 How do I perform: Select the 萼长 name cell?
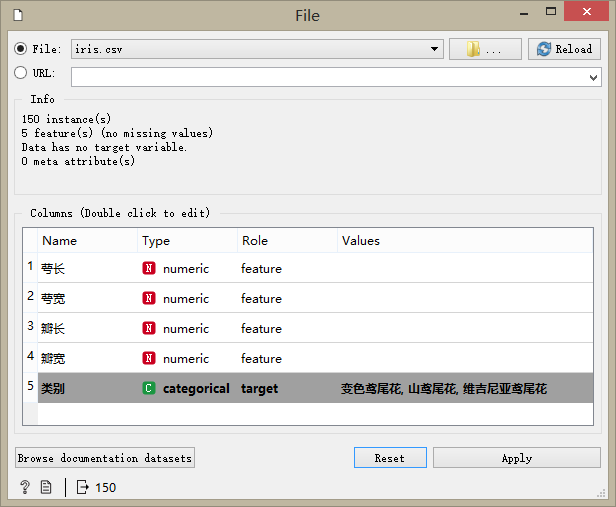[88, 268]
